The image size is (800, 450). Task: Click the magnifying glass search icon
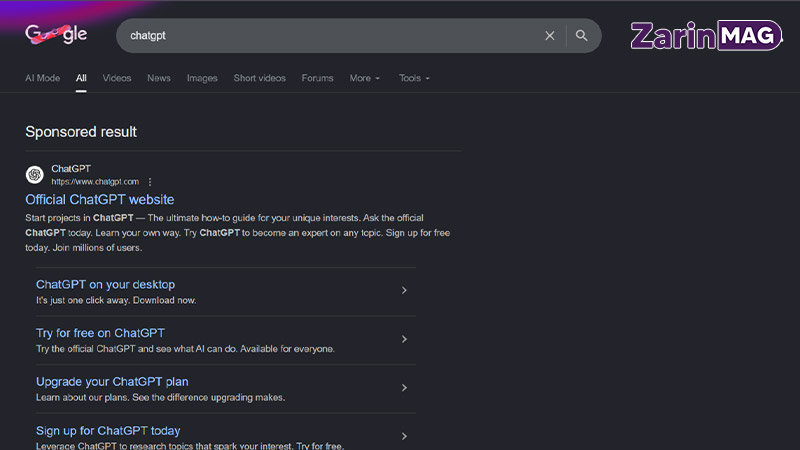click(582, 36)
